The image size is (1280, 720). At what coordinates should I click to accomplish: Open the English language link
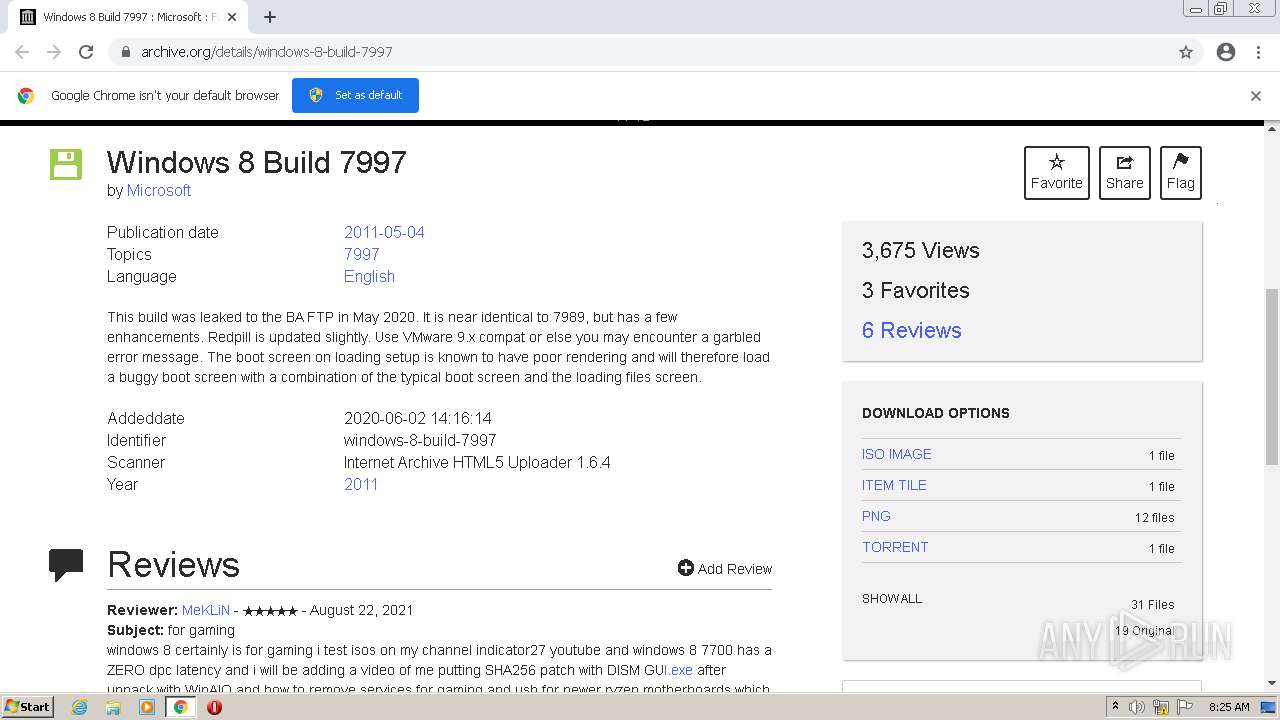point(369,276)
